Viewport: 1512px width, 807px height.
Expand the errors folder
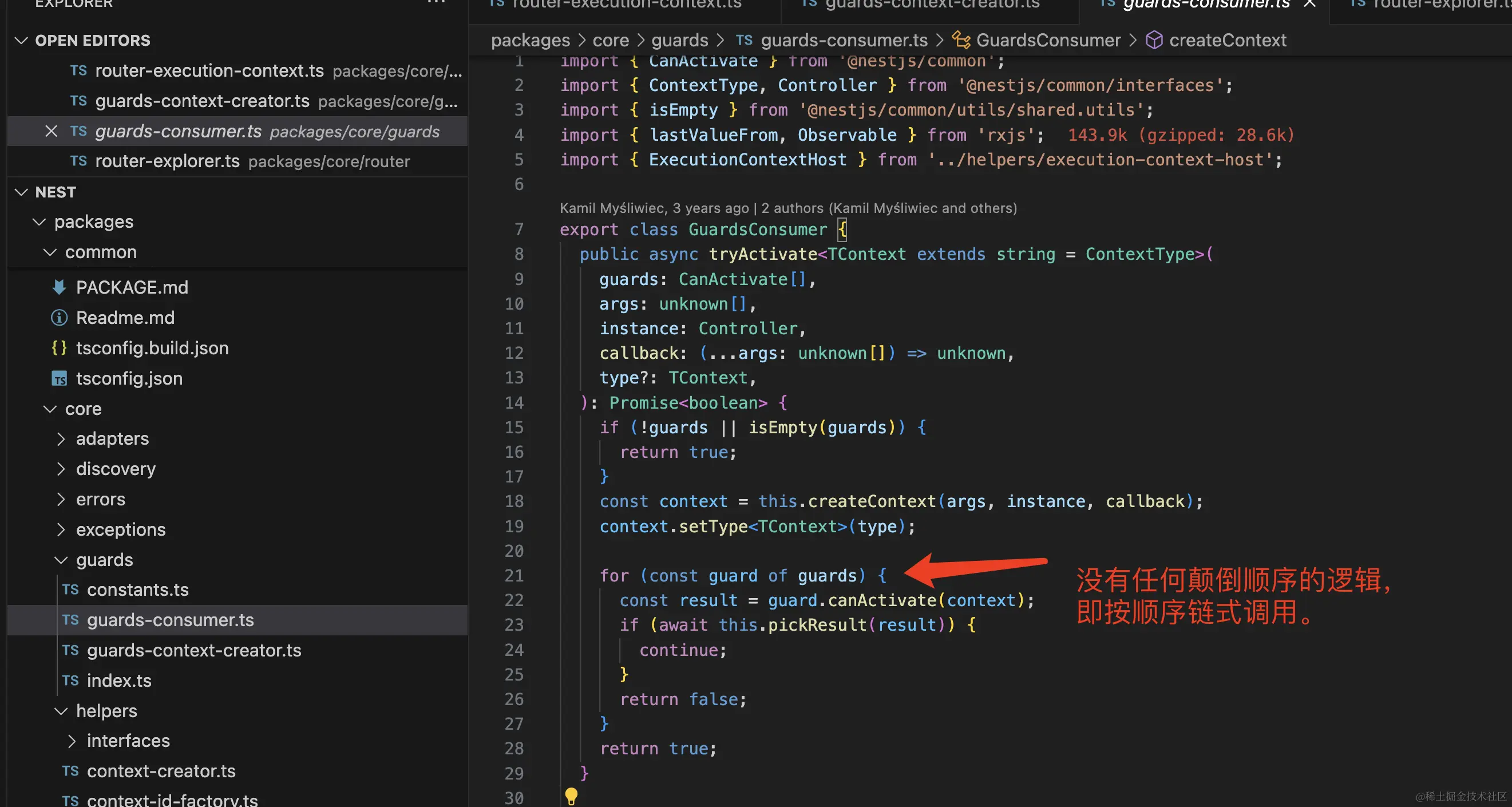point(61,500)
